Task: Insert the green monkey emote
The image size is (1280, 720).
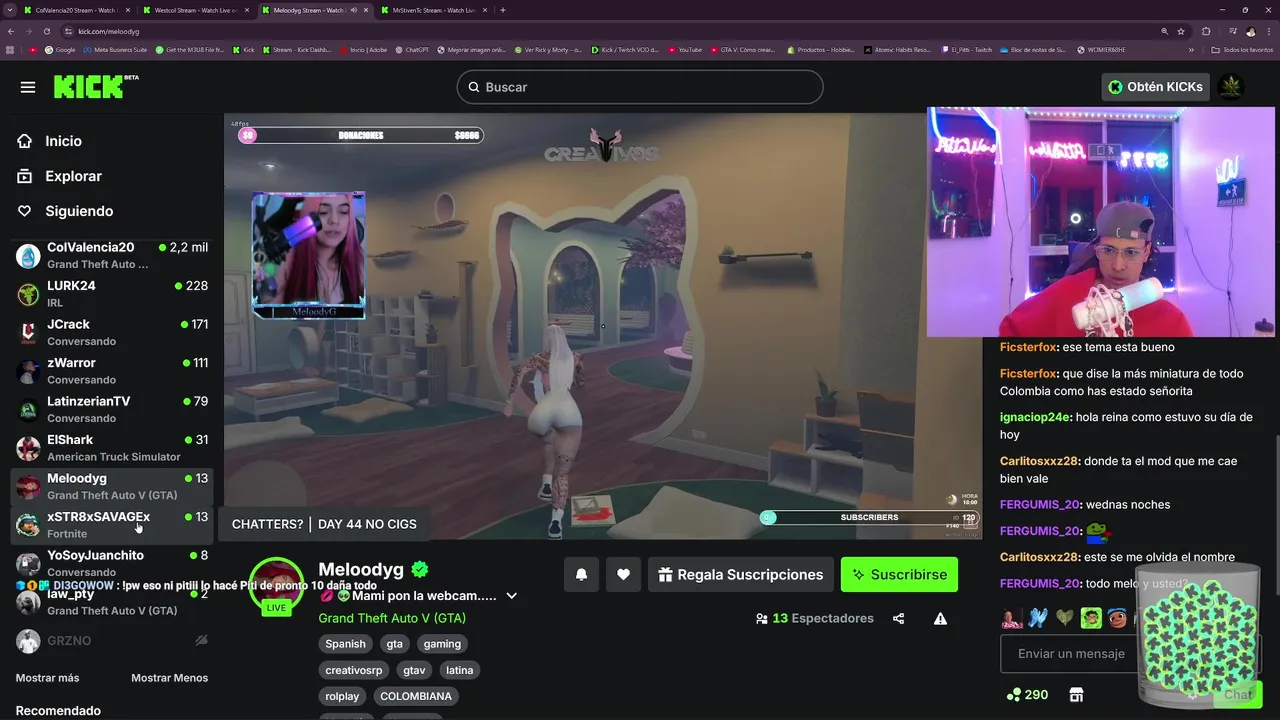Action: pyautogui.click(x=1091, y=618)
